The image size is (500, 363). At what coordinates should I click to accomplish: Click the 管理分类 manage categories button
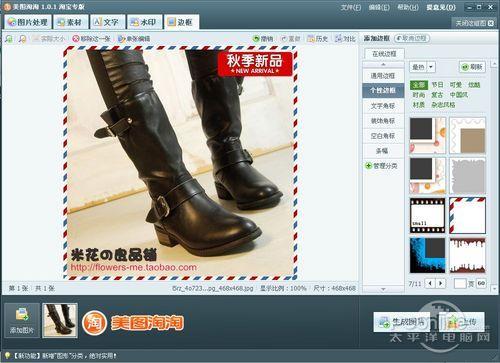click(x=381, y=166)
